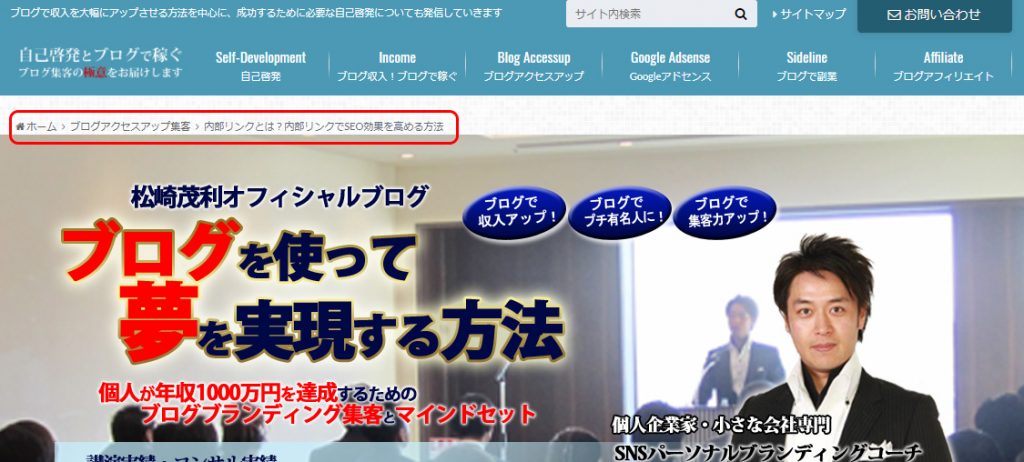
Task: Click the envelope icon on the お問い合わせ button
Action: (x=894, y=15)
